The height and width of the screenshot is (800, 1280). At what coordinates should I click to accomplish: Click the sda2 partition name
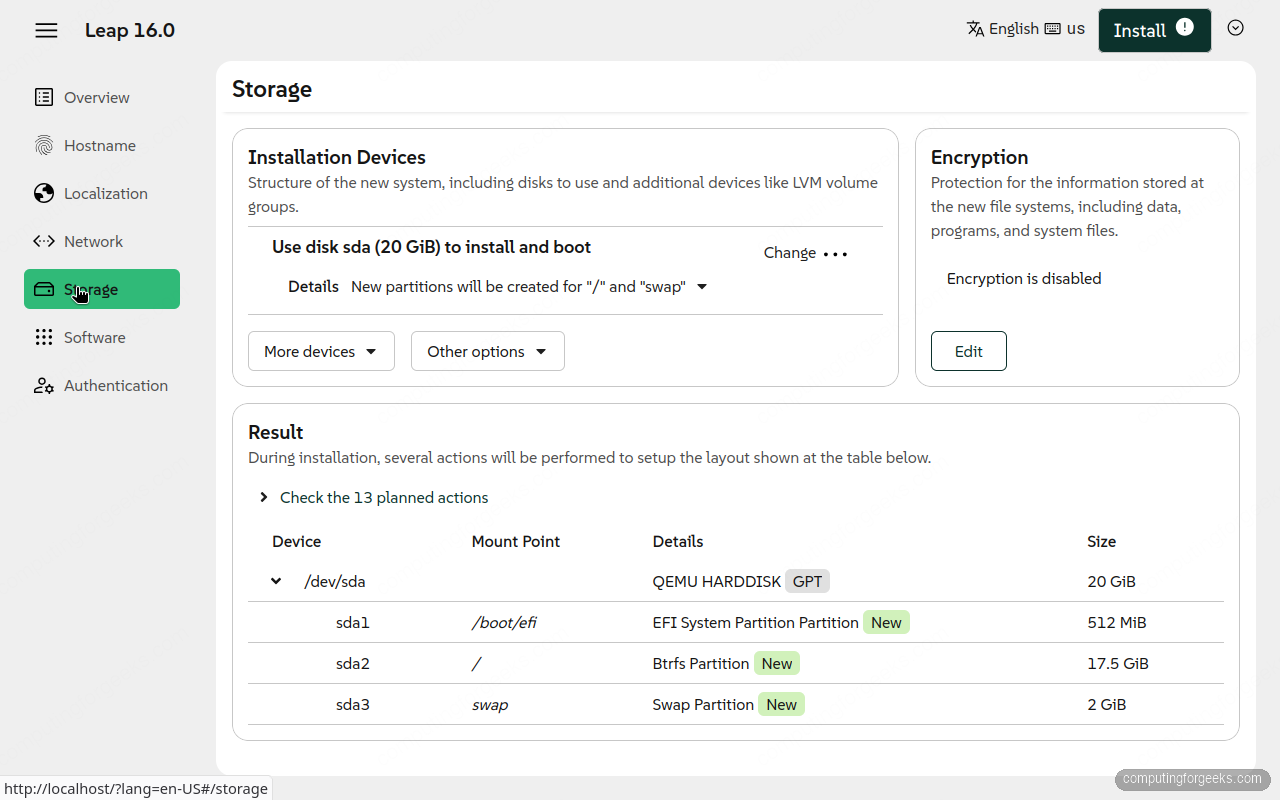point(353,663)
